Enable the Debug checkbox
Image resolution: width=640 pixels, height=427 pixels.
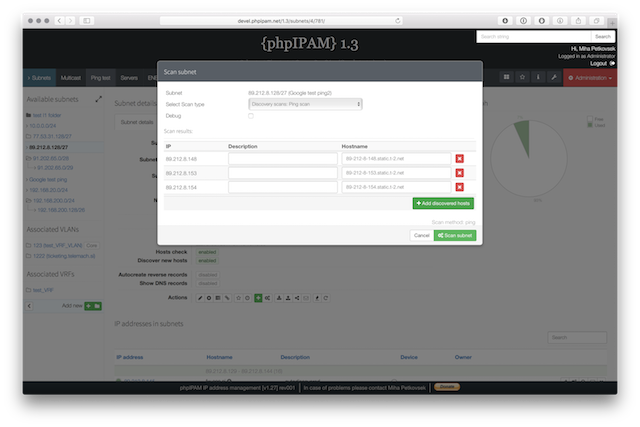click(x=250, y=116)
